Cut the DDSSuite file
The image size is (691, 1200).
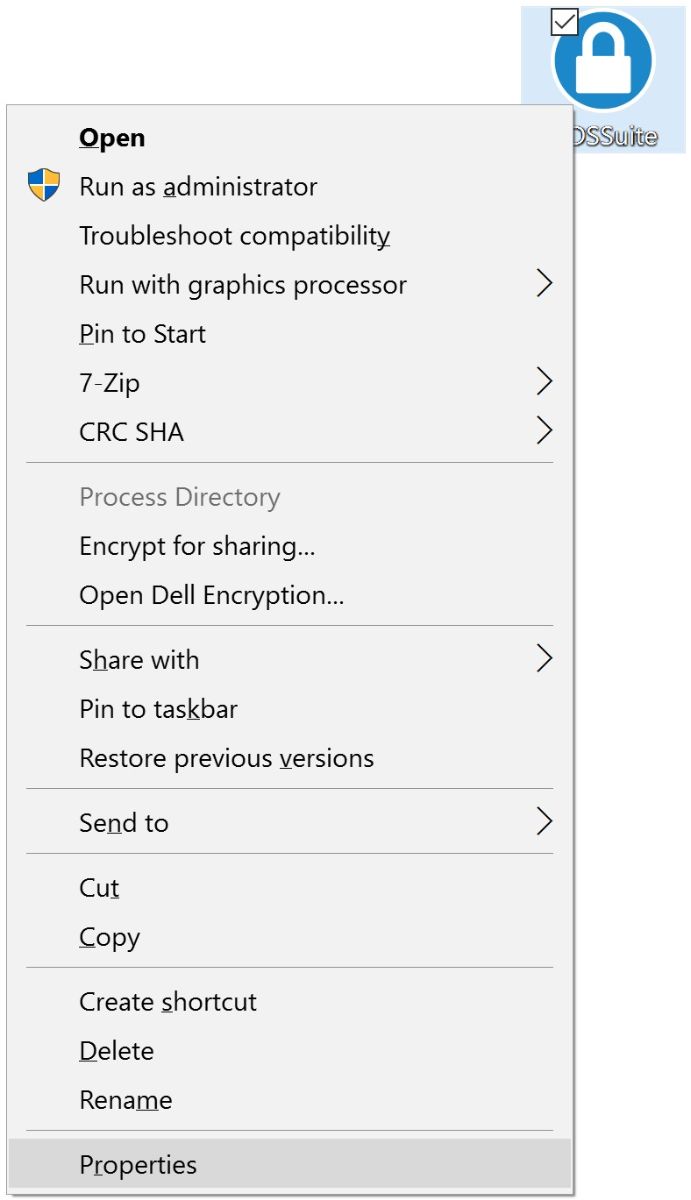[97, 887]
